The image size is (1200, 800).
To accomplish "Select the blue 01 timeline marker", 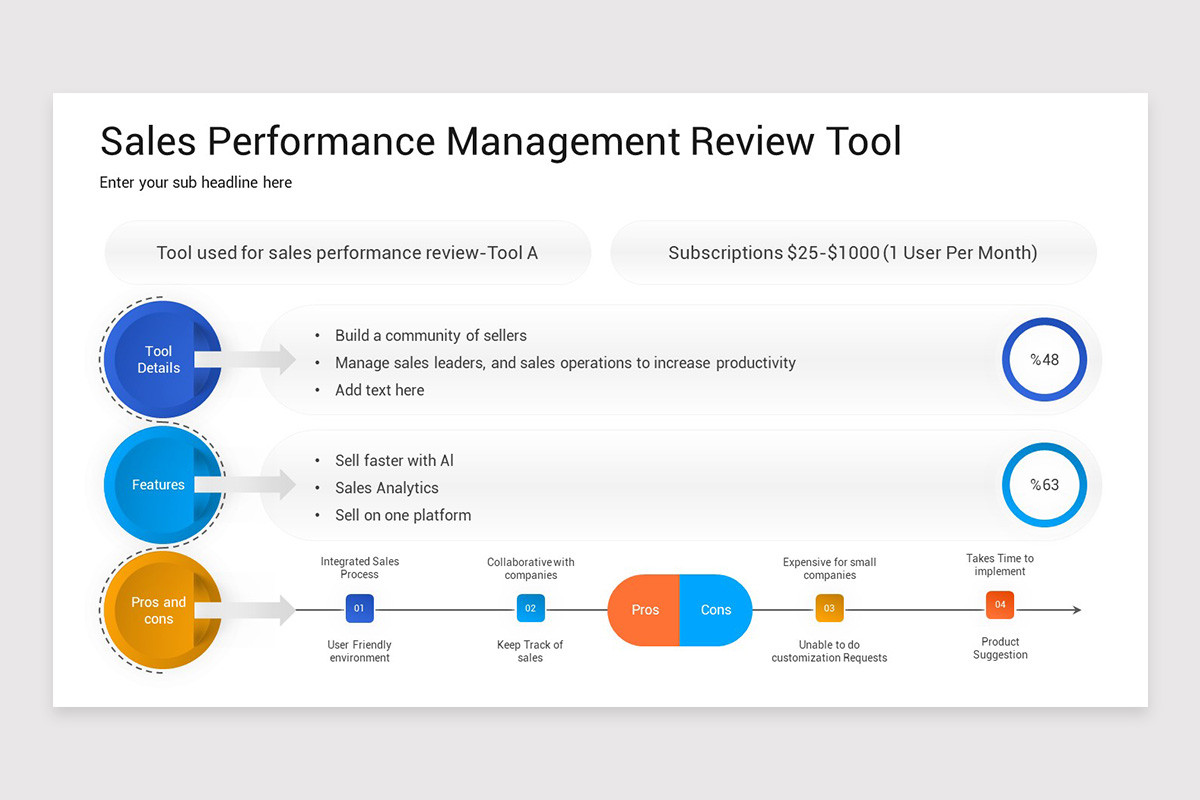I will pyautogui.click(x=359, y=608).
